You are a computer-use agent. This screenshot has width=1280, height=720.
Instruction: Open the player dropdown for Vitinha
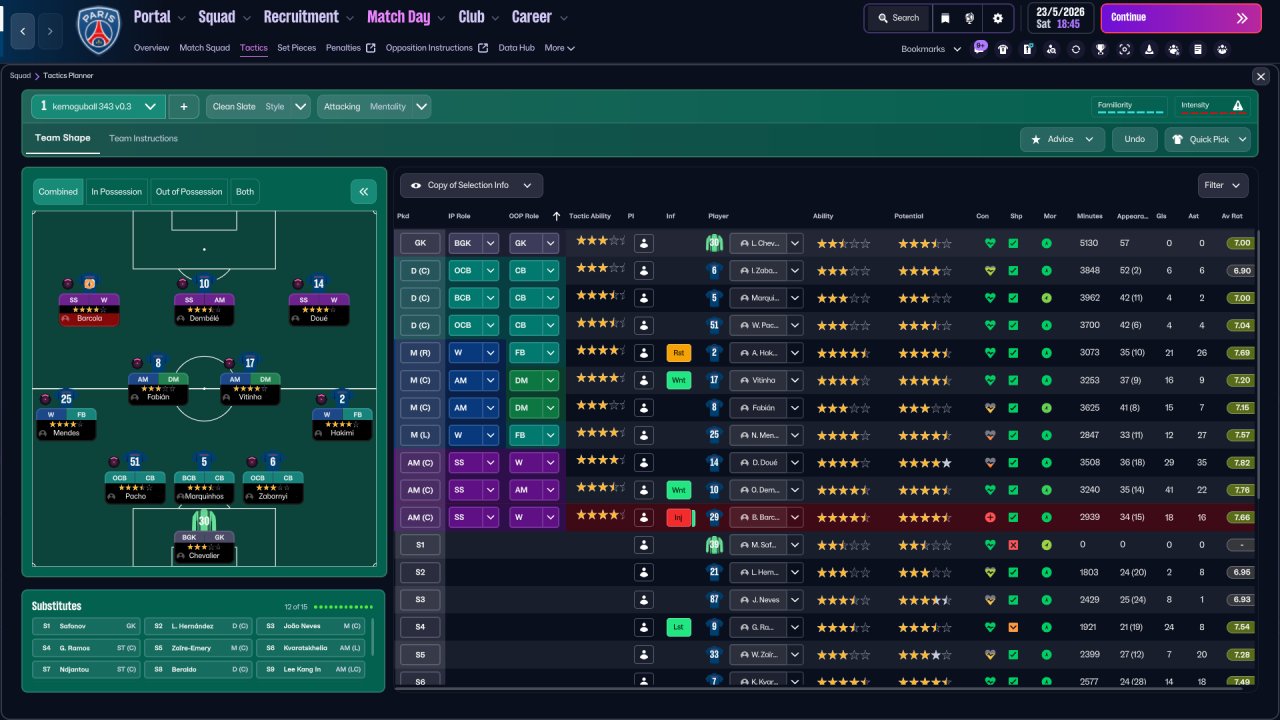pos(766,380)
